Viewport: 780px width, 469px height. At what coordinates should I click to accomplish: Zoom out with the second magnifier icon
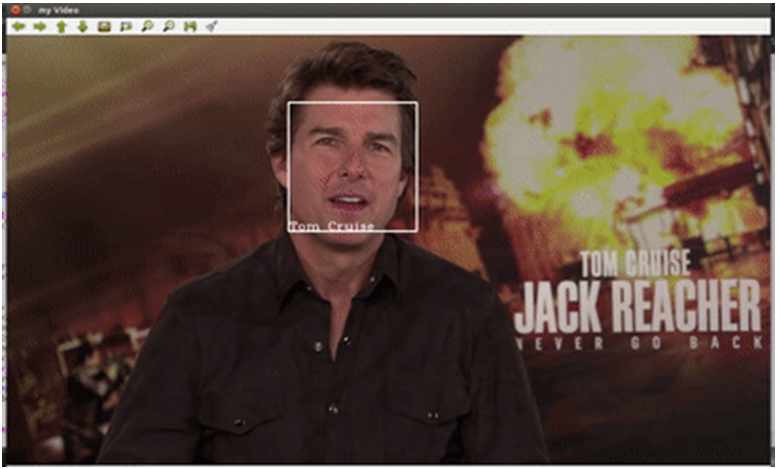coord(169,26)
